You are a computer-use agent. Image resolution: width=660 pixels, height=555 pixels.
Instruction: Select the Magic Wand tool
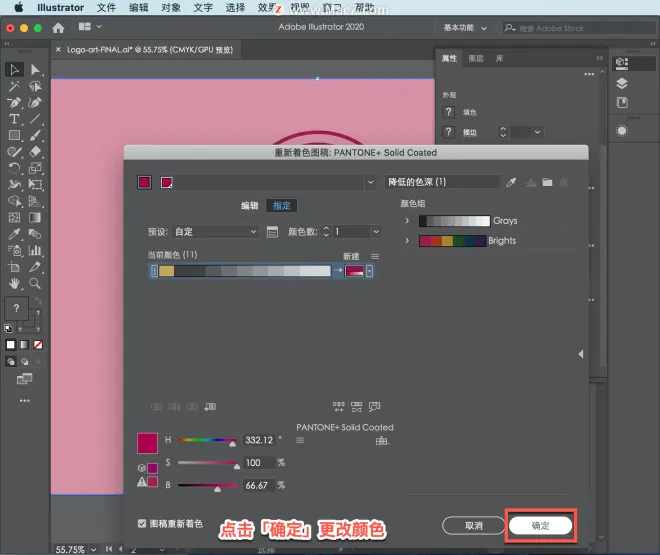pyautogui.click(x=14, y=86)
